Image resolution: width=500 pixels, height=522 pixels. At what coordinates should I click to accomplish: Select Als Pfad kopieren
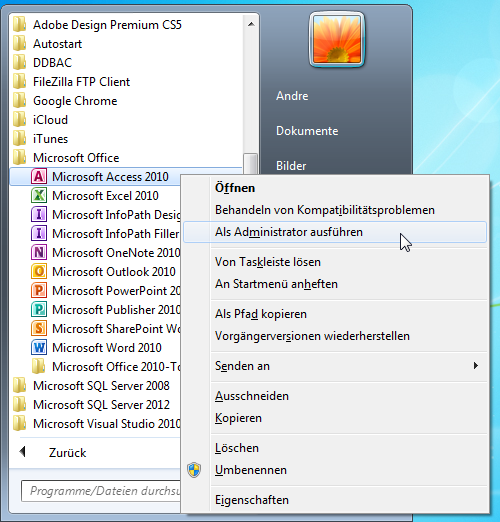pos(335,314)
